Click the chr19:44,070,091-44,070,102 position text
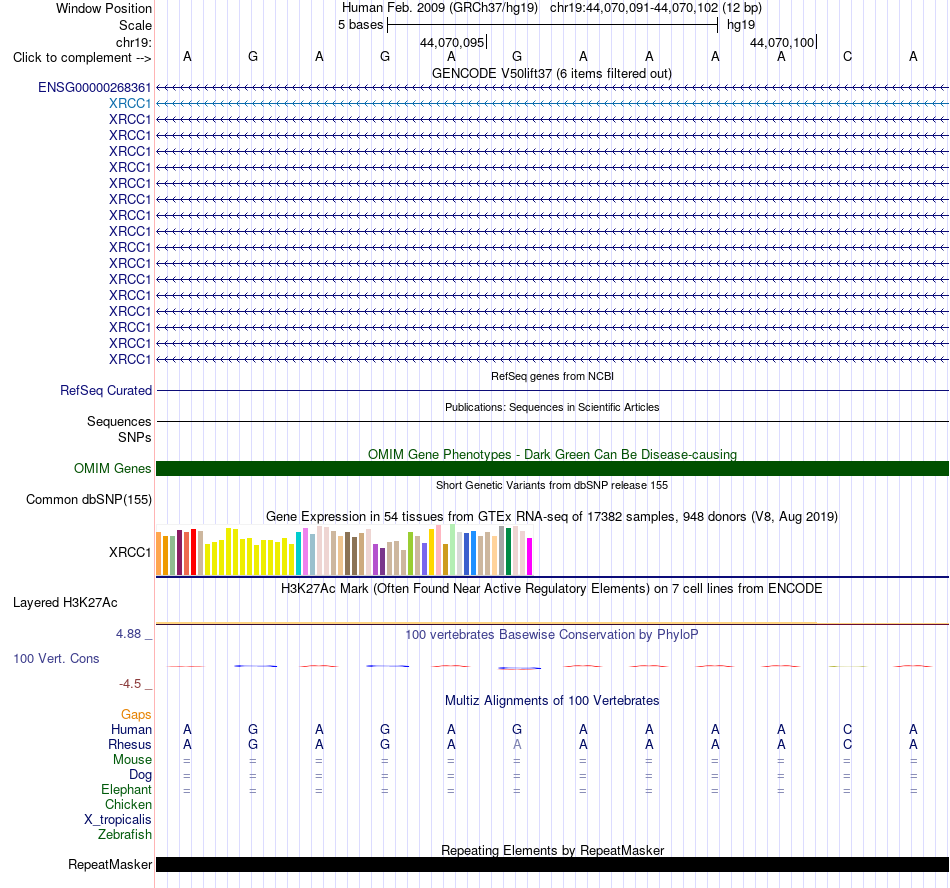Screen dimensions: 950x888 pyautogui.click(x=634, y=8)
